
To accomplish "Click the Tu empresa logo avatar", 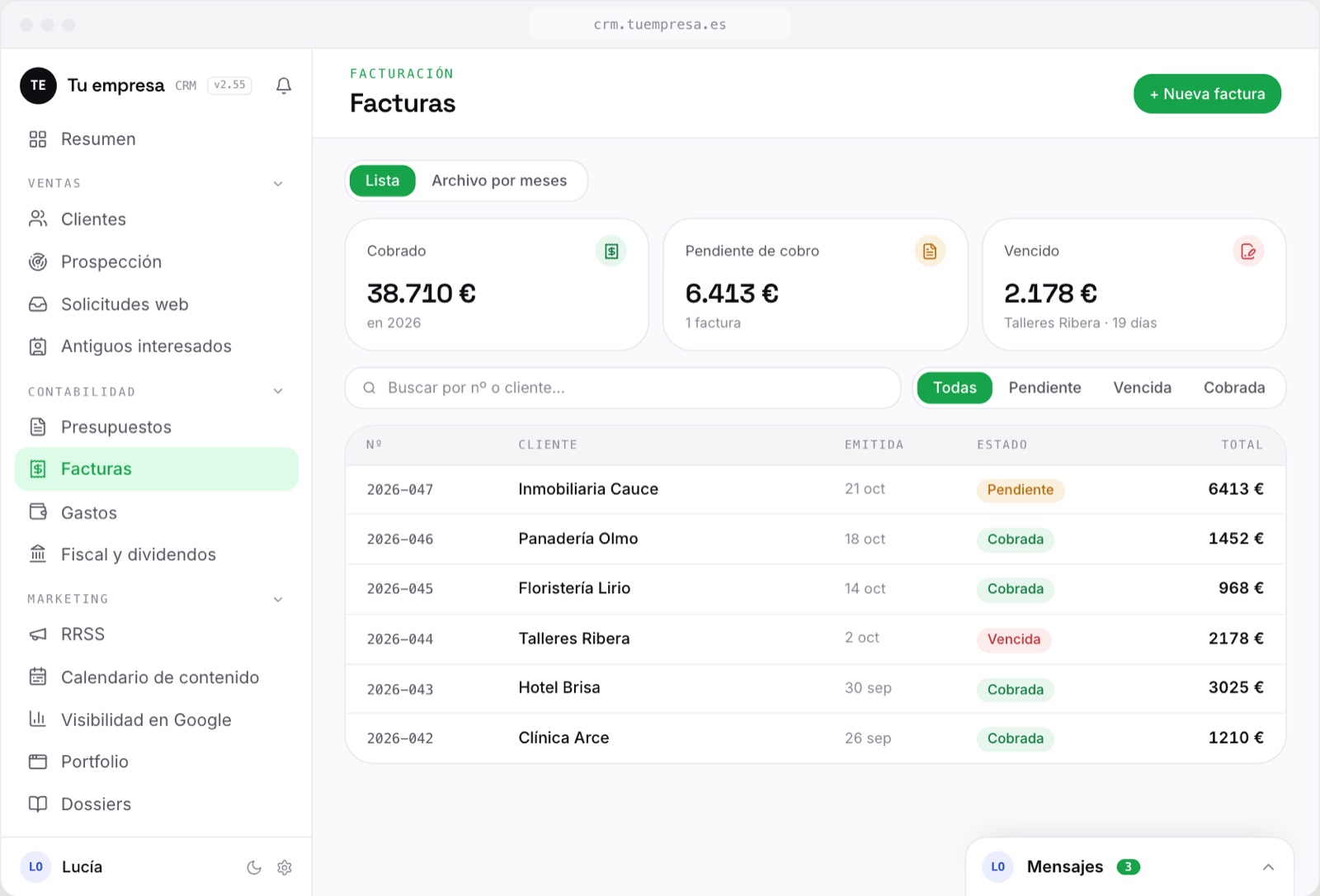I will [38, 86].
